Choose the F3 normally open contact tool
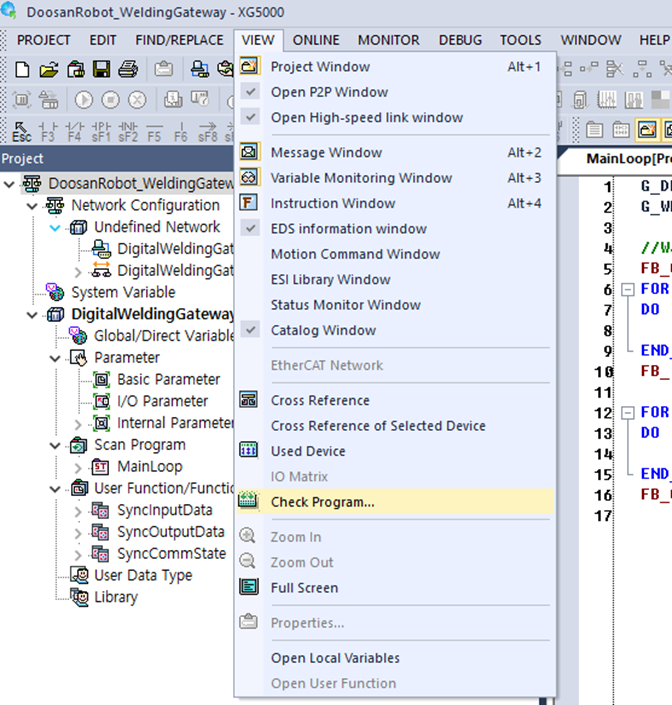The width and height of the screenshot is (672, 705). coord(47,131)
